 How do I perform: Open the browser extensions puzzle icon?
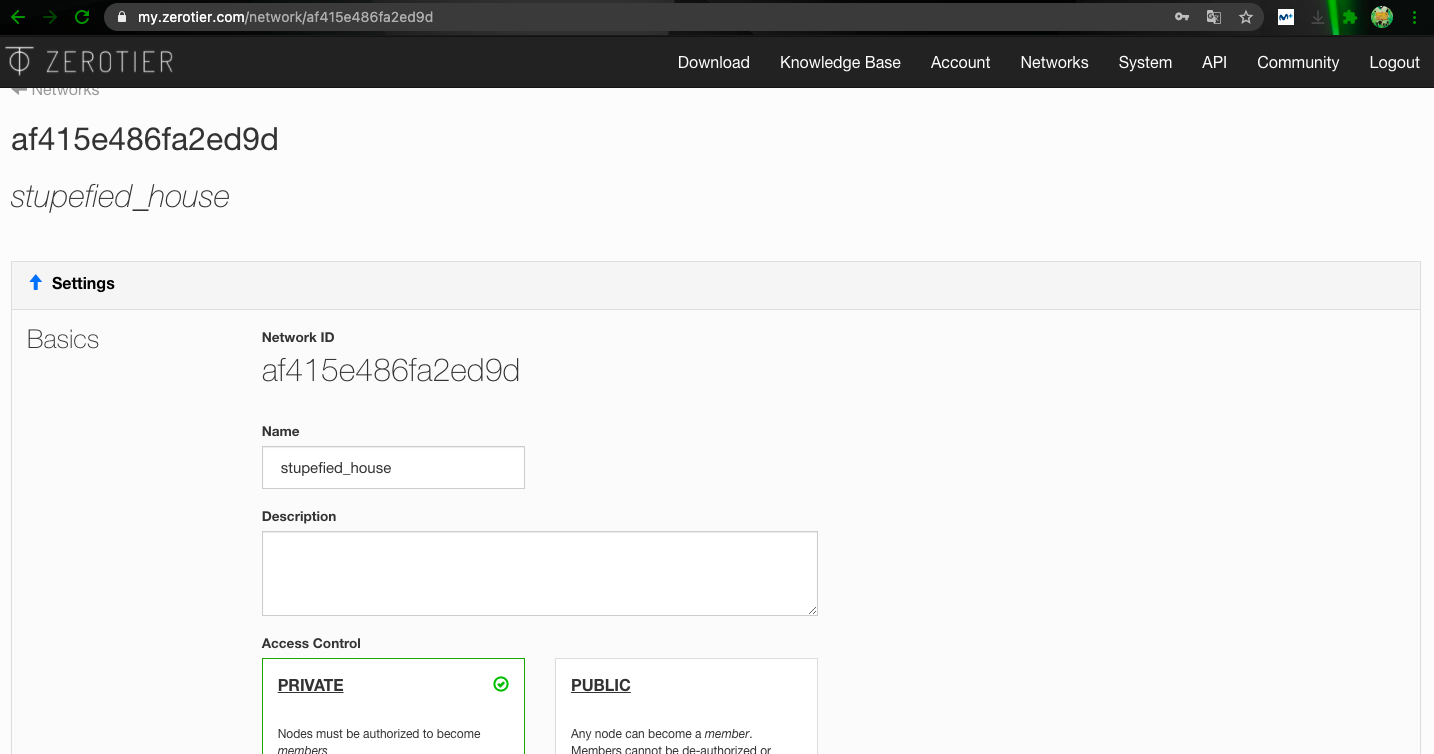click(1350, 17)
